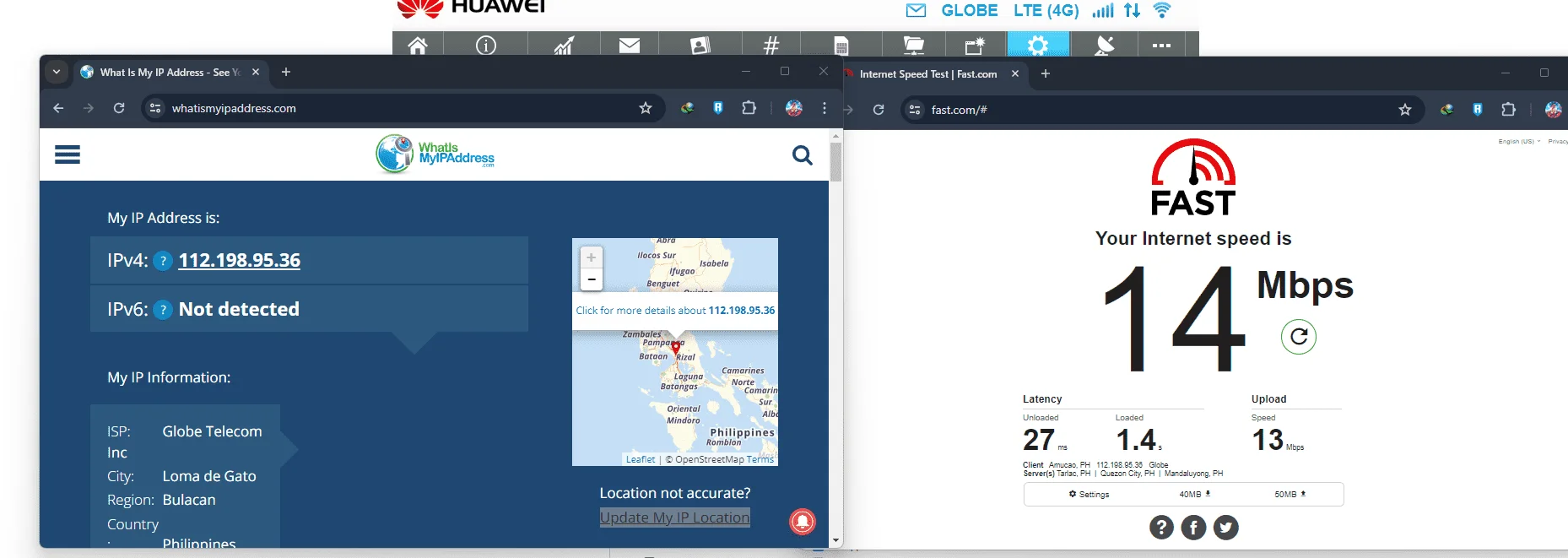
Task: Click the red location pin on map
Action: tap(675, 347)
